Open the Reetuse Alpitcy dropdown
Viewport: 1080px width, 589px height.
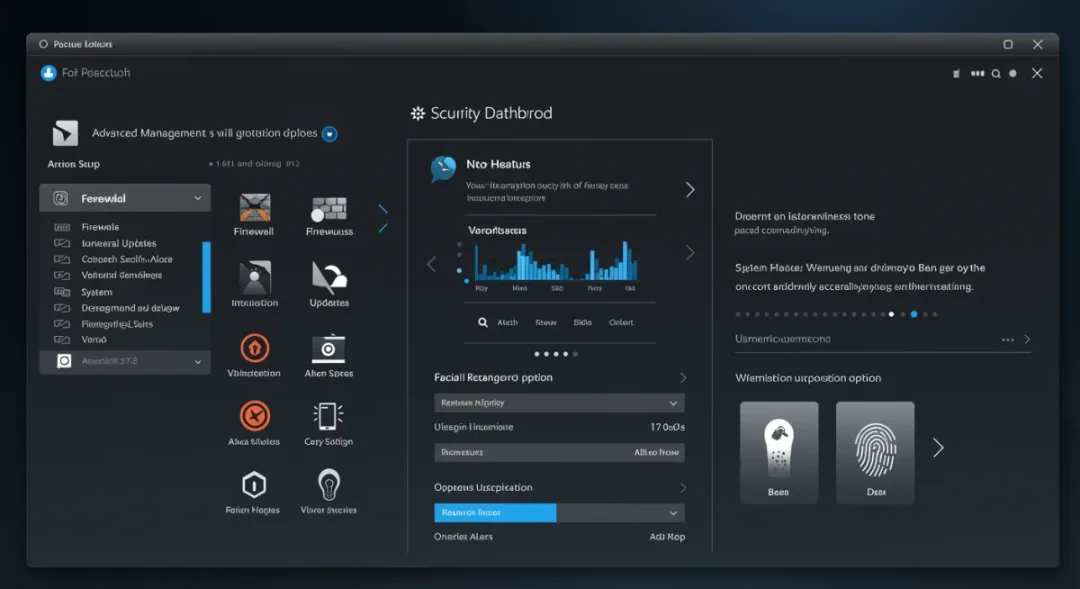coord(559,403)
